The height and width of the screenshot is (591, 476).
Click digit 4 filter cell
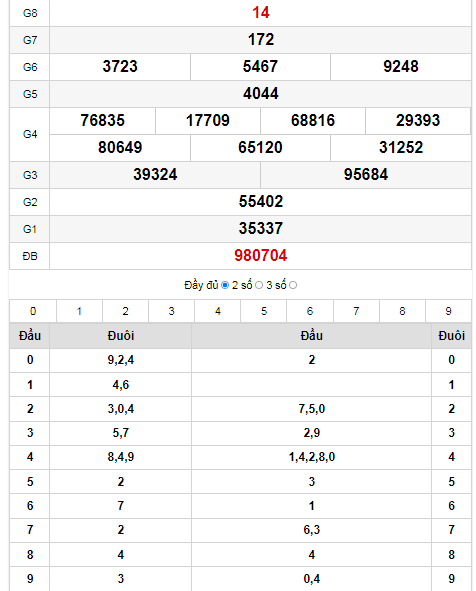[217, 311]
